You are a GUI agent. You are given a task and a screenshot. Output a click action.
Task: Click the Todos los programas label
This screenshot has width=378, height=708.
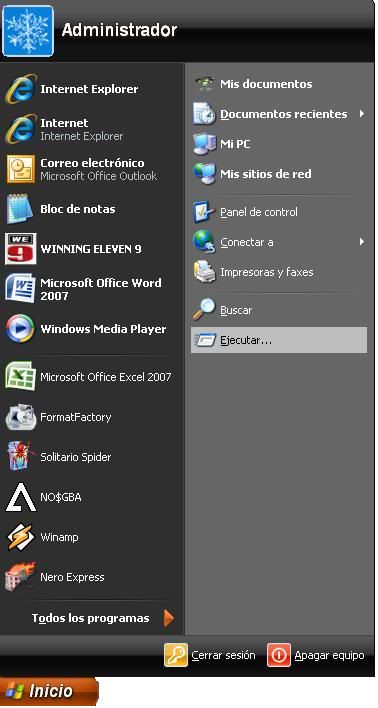click(x=90, y=618)
